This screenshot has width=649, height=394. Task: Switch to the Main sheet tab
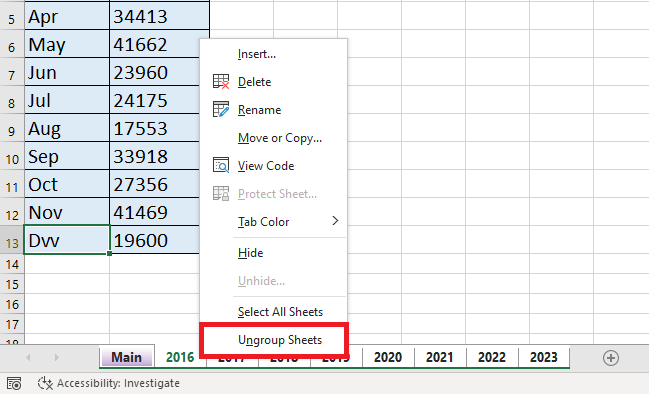click(127, 357)
